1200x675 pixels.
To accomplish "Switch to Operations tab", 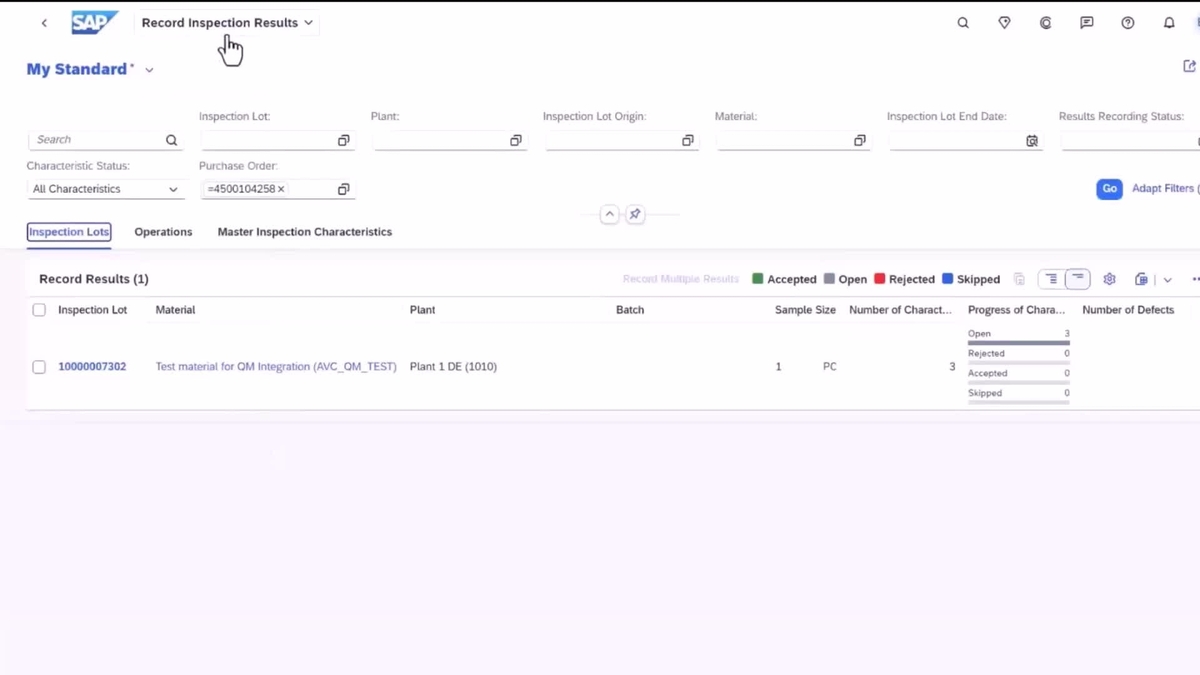I will click(x=163, y=232).
